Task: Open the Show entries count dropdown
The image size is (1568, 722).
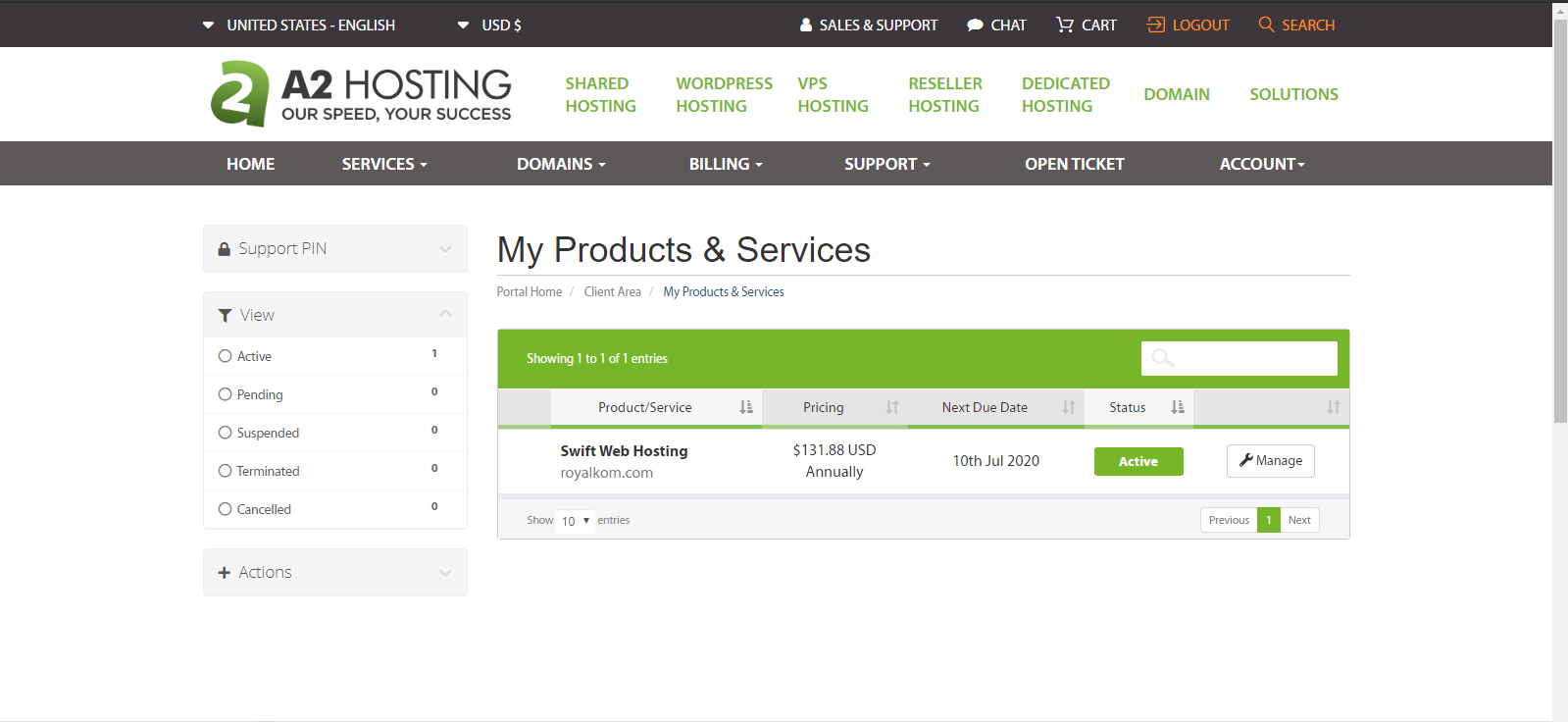Action: [576, 521]
